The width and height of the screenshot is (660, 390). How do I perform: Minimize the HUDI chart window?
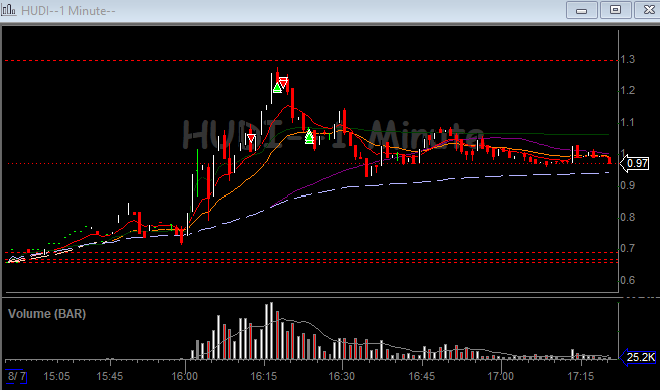[x=582, y=10]
